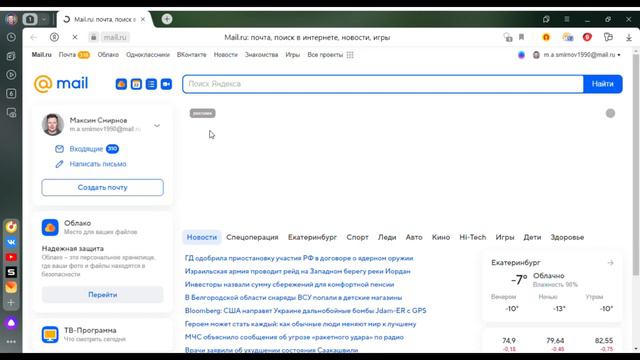Click Написать письмо link
This screenshot has width=640, height=360.
(98, 164)
